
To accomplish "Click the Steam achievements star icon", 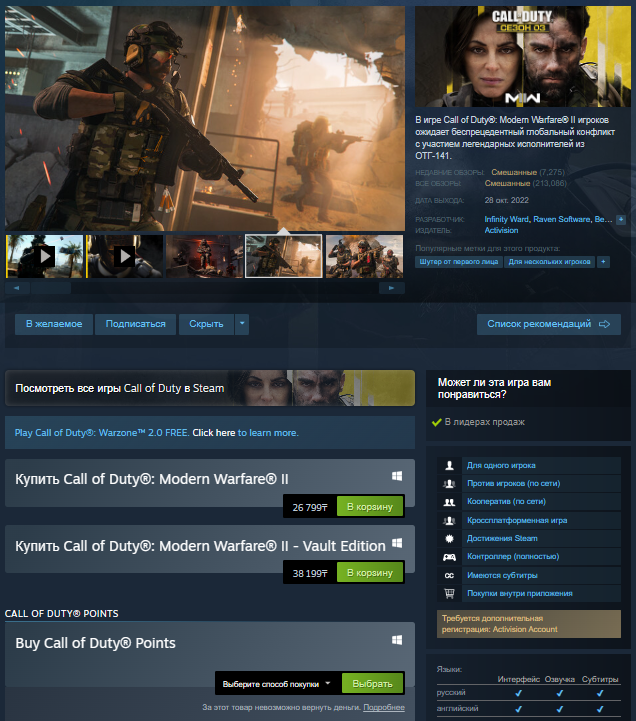I will click(x=449, y=538).
